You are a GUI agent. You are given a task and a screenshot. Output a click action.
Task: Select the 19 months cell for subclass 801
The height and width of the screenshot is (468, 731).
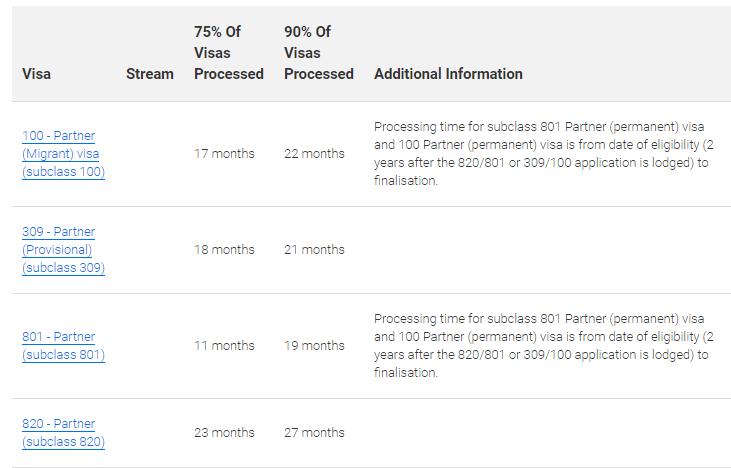pyautogui.click(x=314, y=346)
